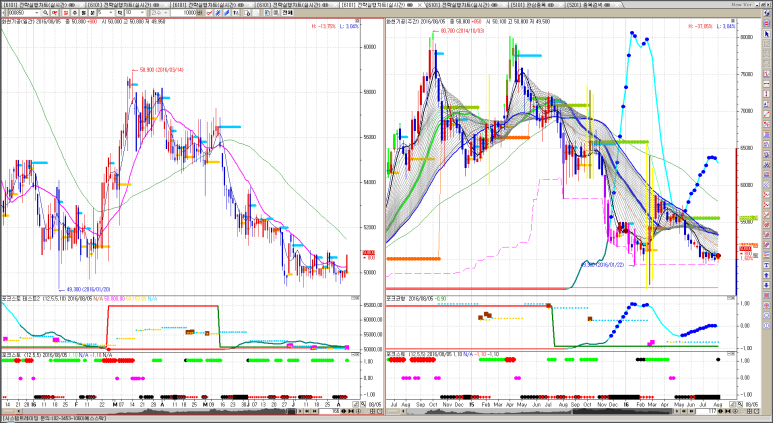Click the small box button atop the weekly chart pane
Viewport: 773px width, 423px height.
pos(734,21)
